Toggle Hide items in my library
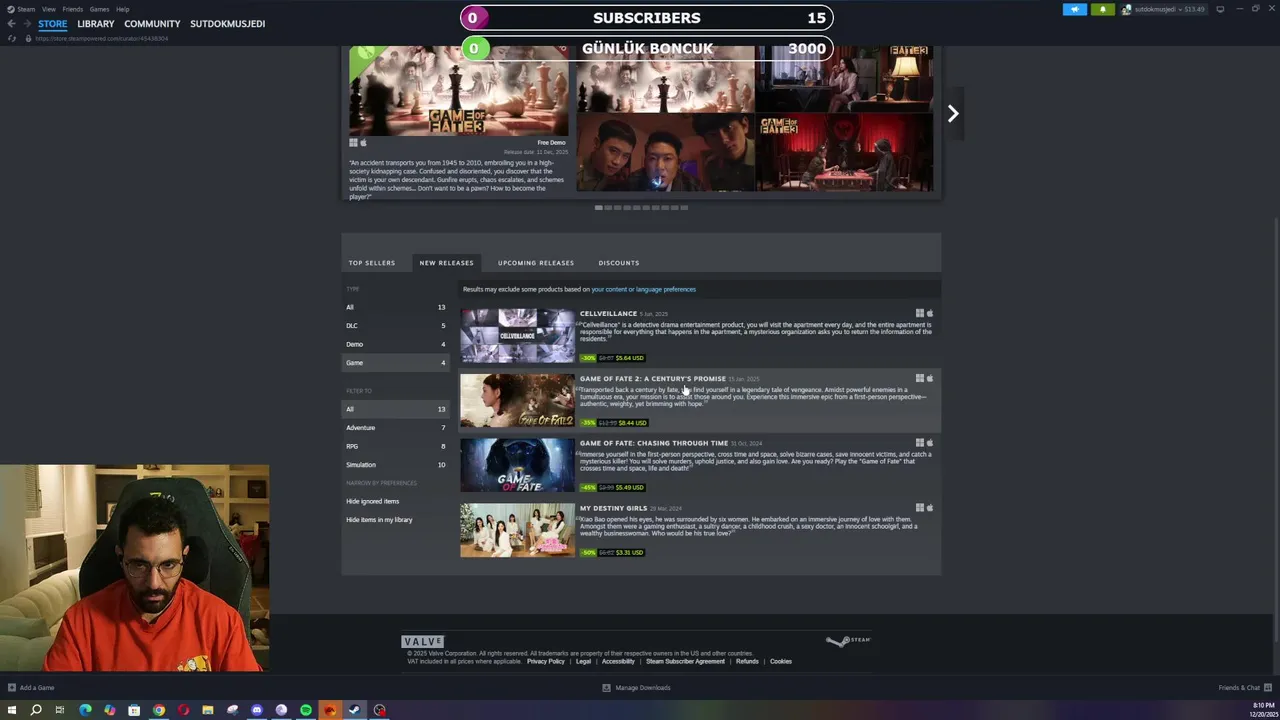The width and height of the screenshot is (1280, 720). 379,520
